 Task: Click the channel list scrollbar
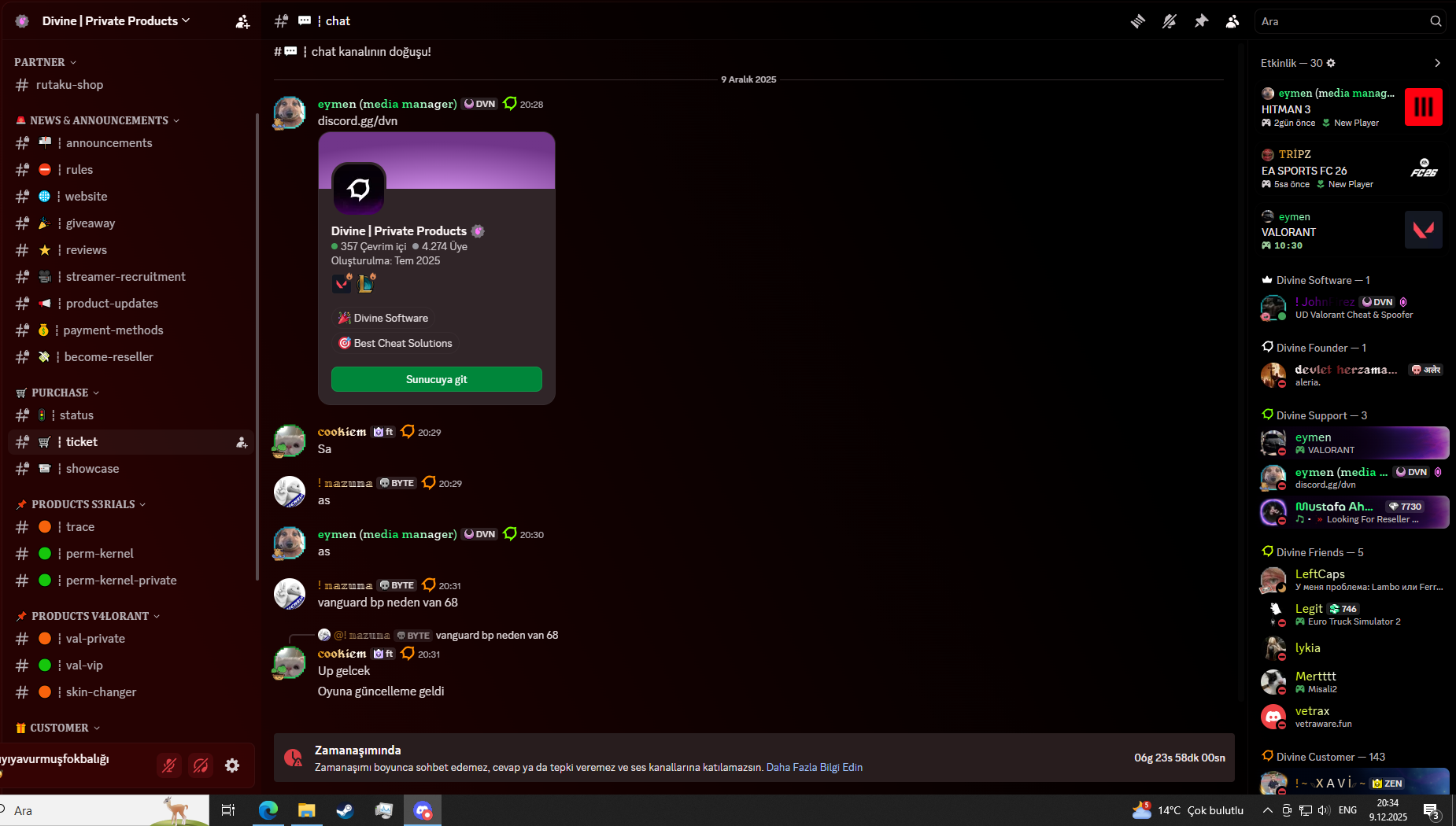click(x=257, y=346)
